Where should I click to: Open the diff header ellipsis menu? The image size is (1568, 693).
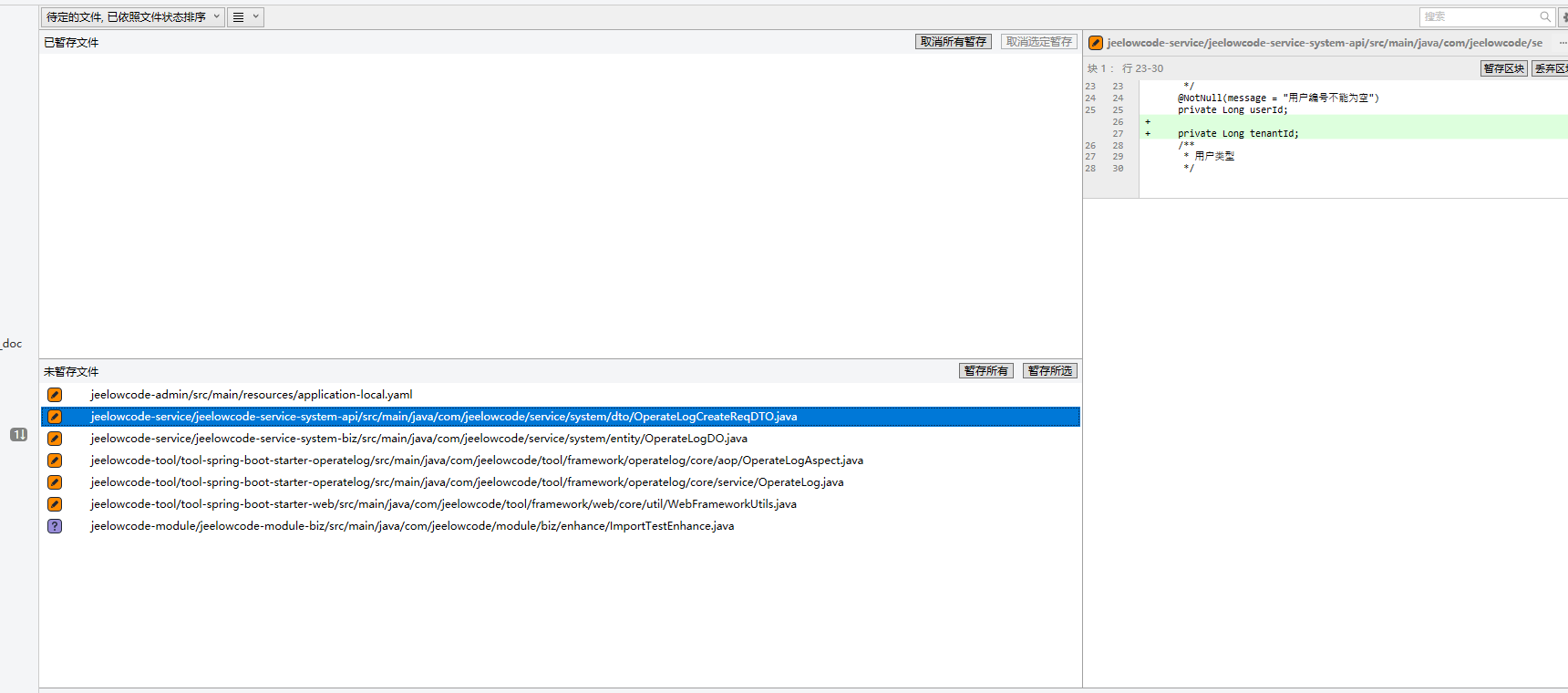(x=1563, y=43)
